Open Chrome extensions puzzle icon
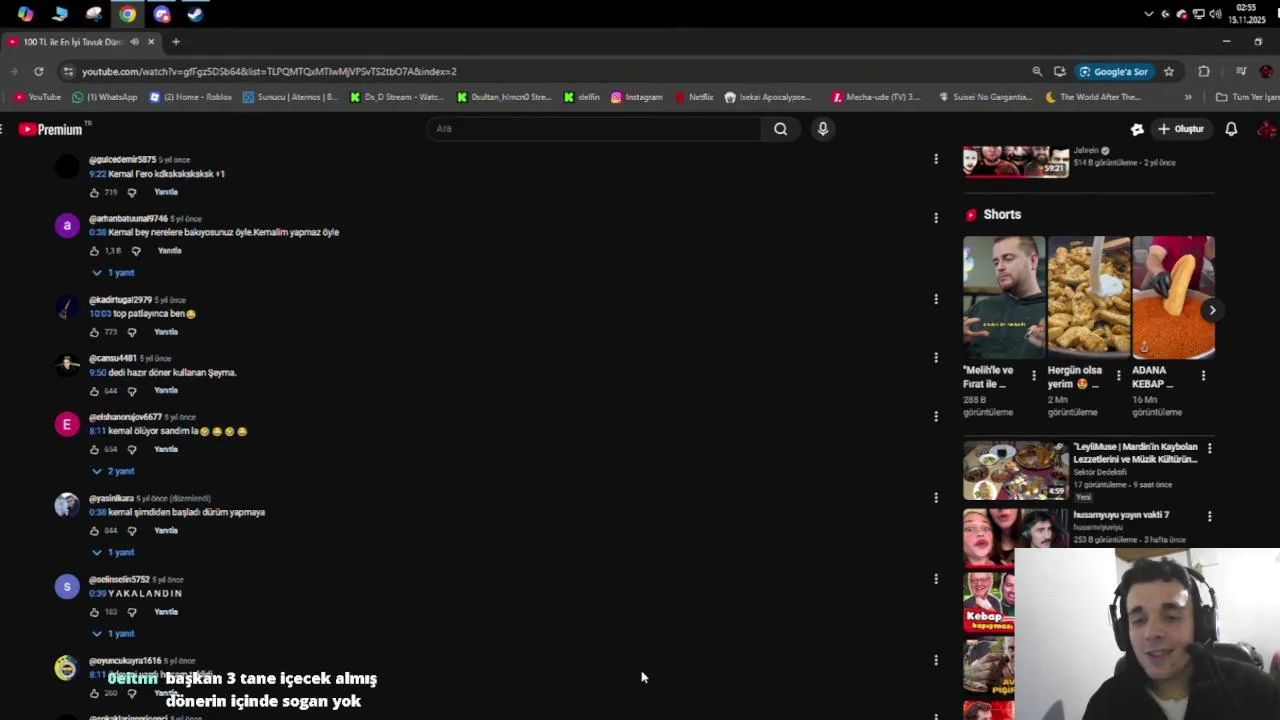The height and width of the screenshot is (720, 1280). coord(1204,71)
